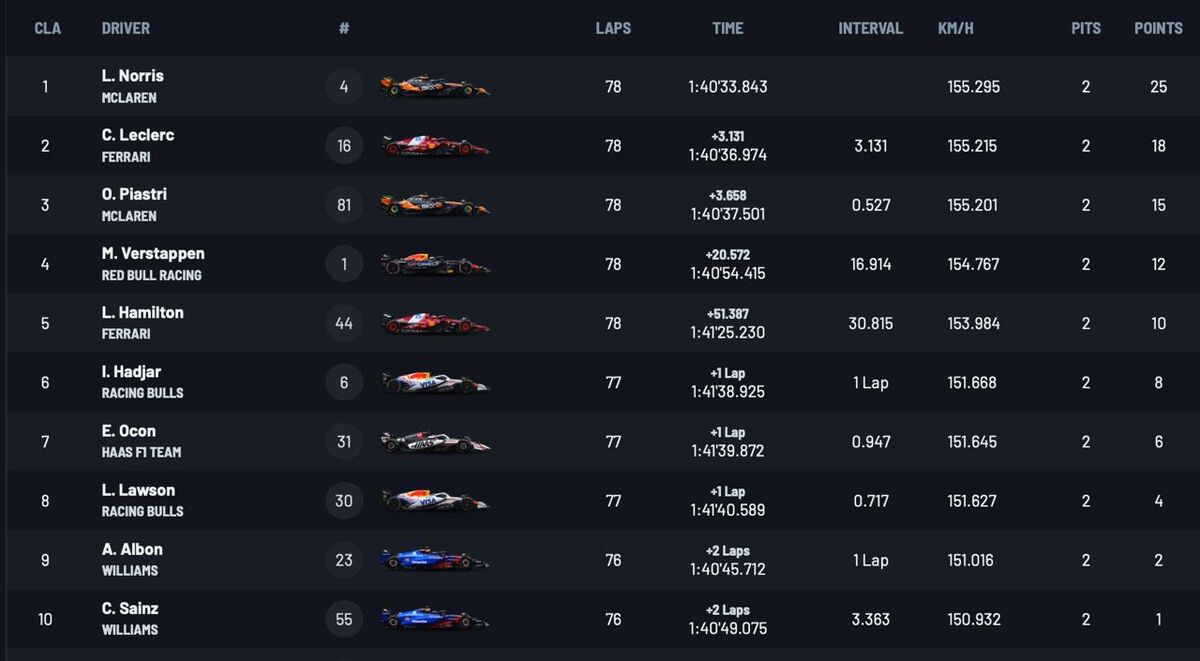Select the number 44 badge
Screen dimensions: 1200x661
click(x=344, y=323)
